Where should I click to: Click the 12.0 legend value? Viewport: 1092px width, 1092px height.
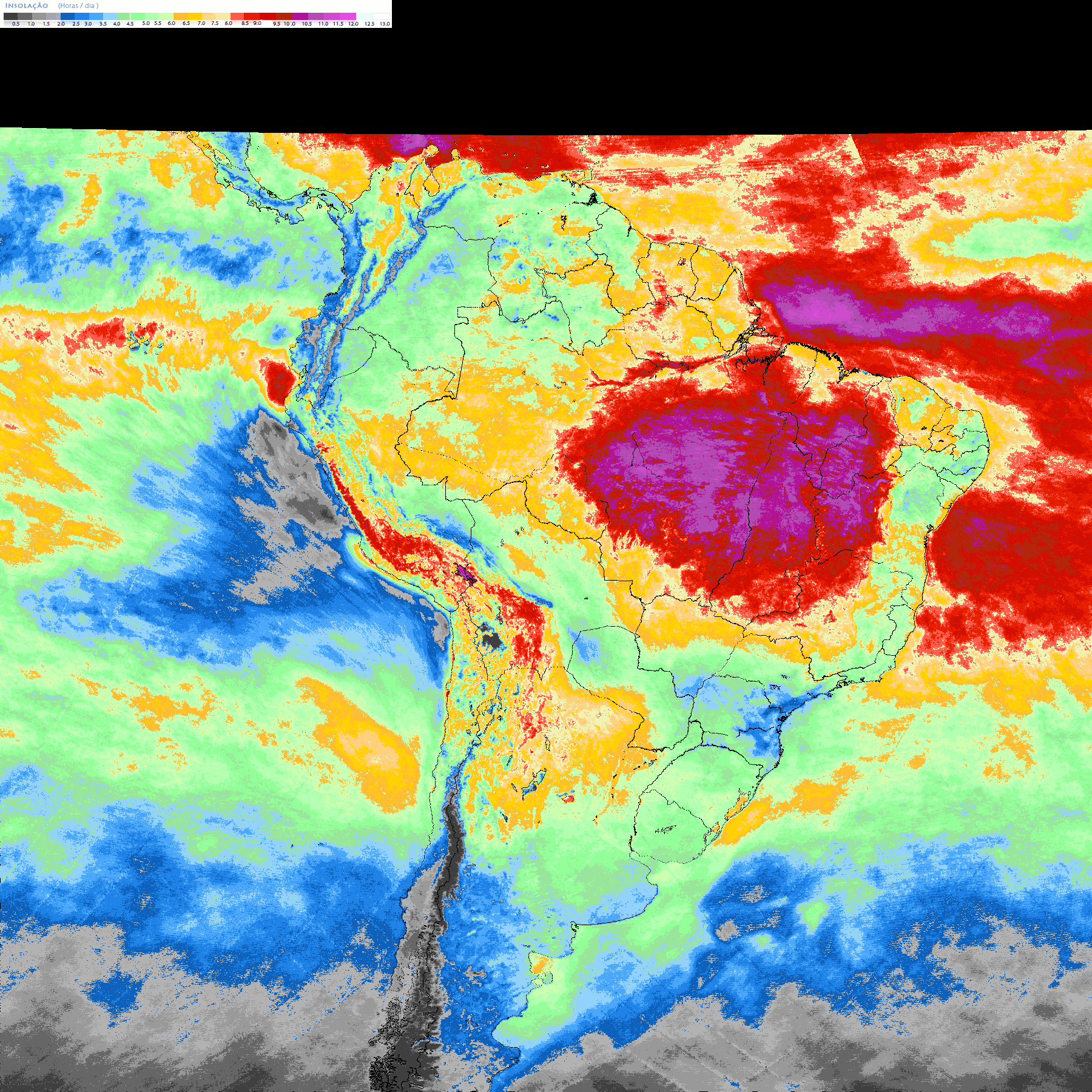tap(353, 24)
